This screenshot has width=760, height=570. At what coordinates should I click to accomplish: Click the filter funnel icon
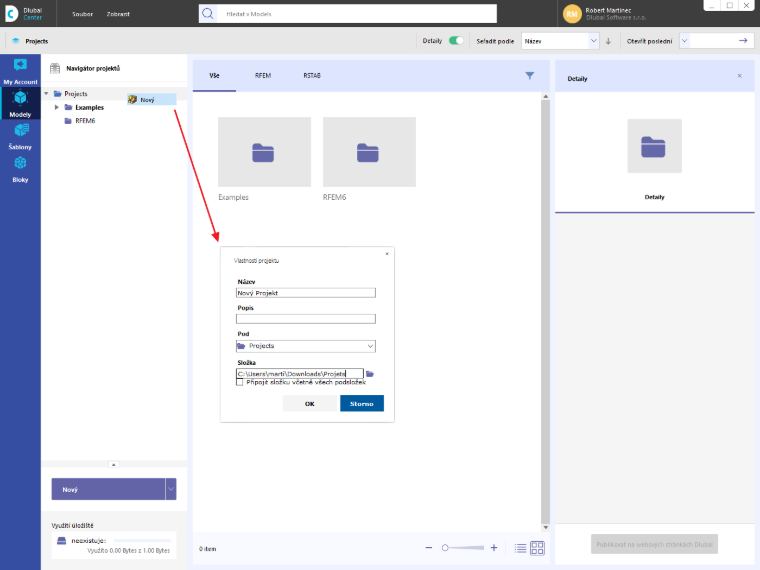(530, 76)
